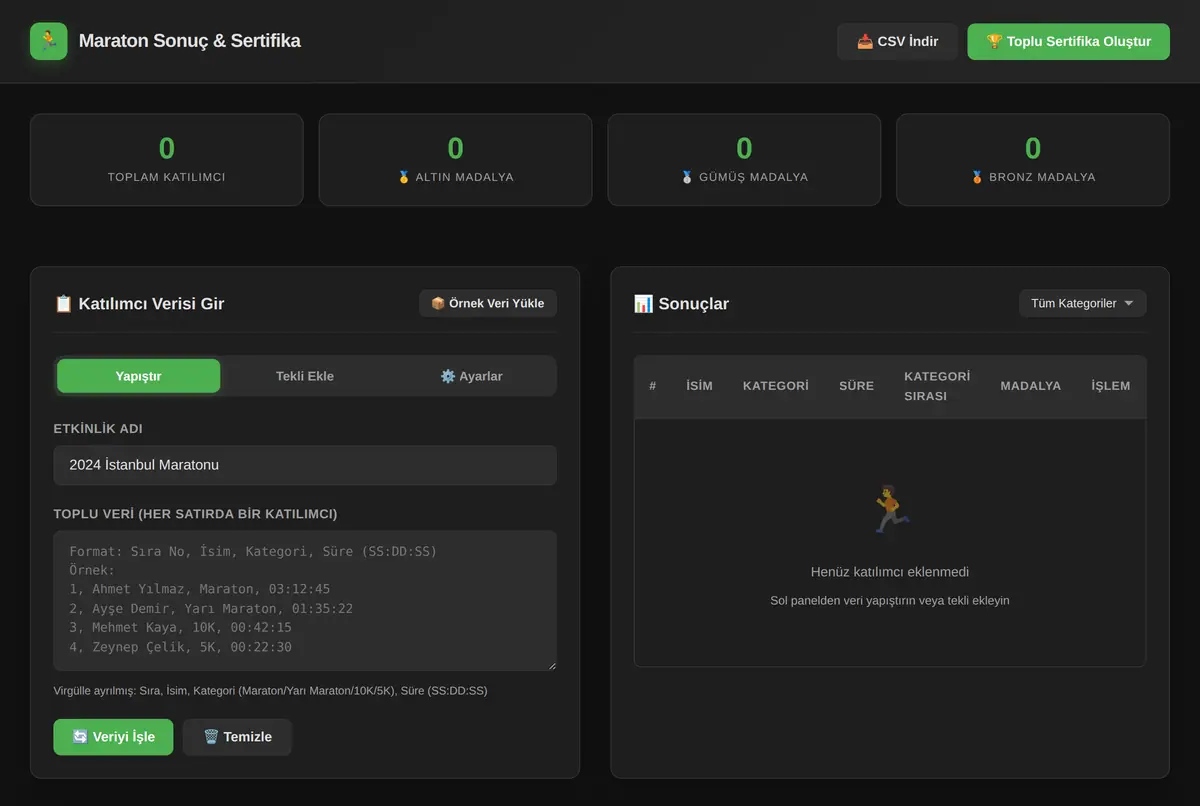
Task: Open the Ayarlar settings tab
Action: click(471, 376)
